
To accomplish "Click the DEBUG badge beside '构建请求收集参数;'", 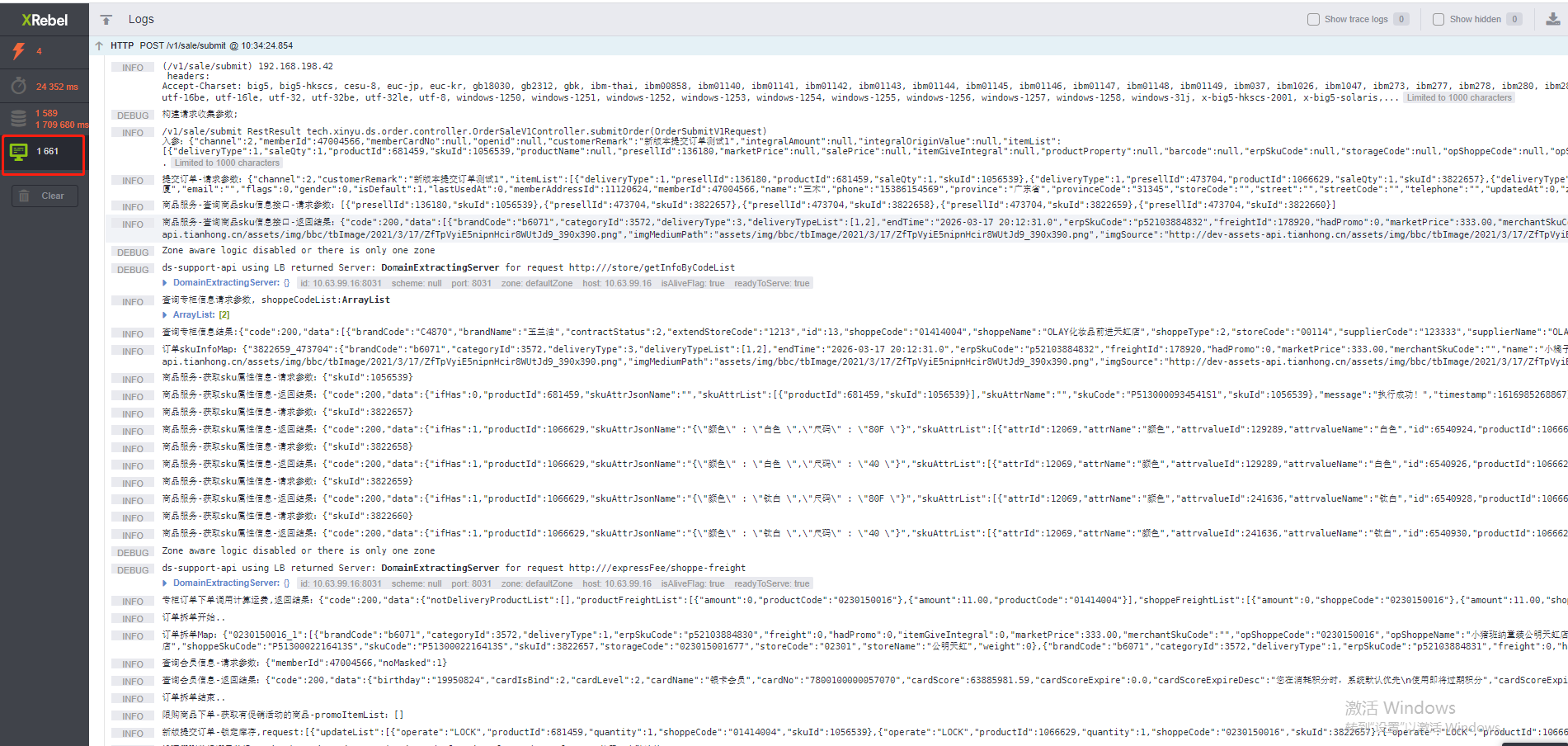I will coord(133,116).
